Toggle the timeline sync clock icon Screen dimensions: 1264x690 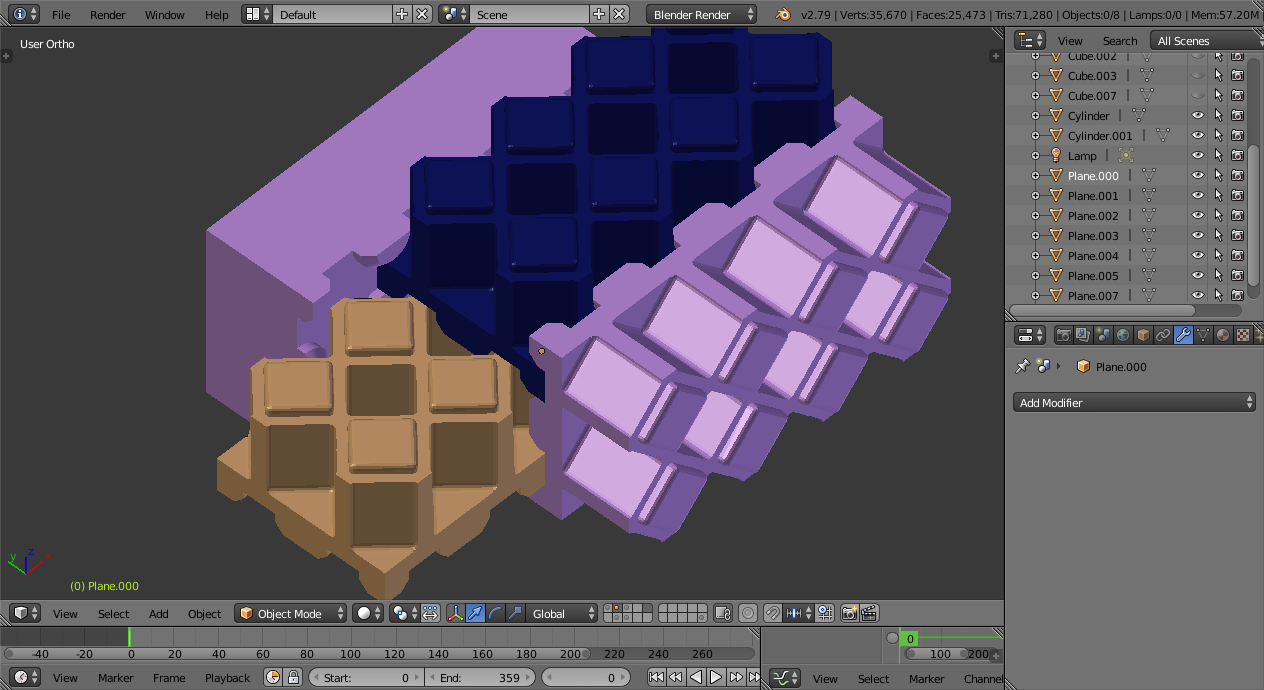pyautogui.click(x=273, y=677)
